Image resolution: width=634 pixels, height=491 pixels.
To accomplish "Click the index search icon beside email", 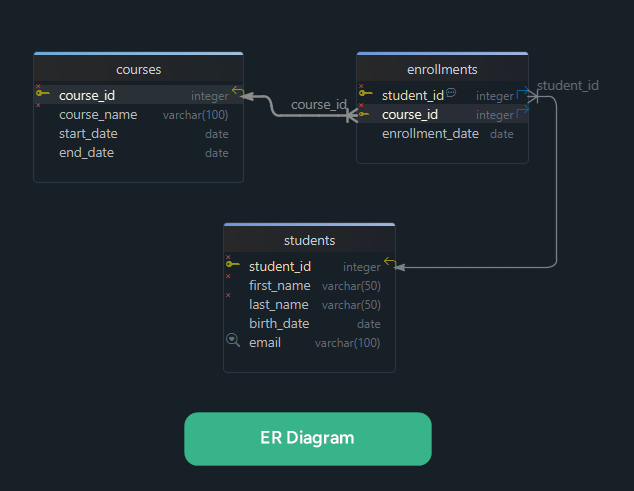I will click(x=233, y=340).
